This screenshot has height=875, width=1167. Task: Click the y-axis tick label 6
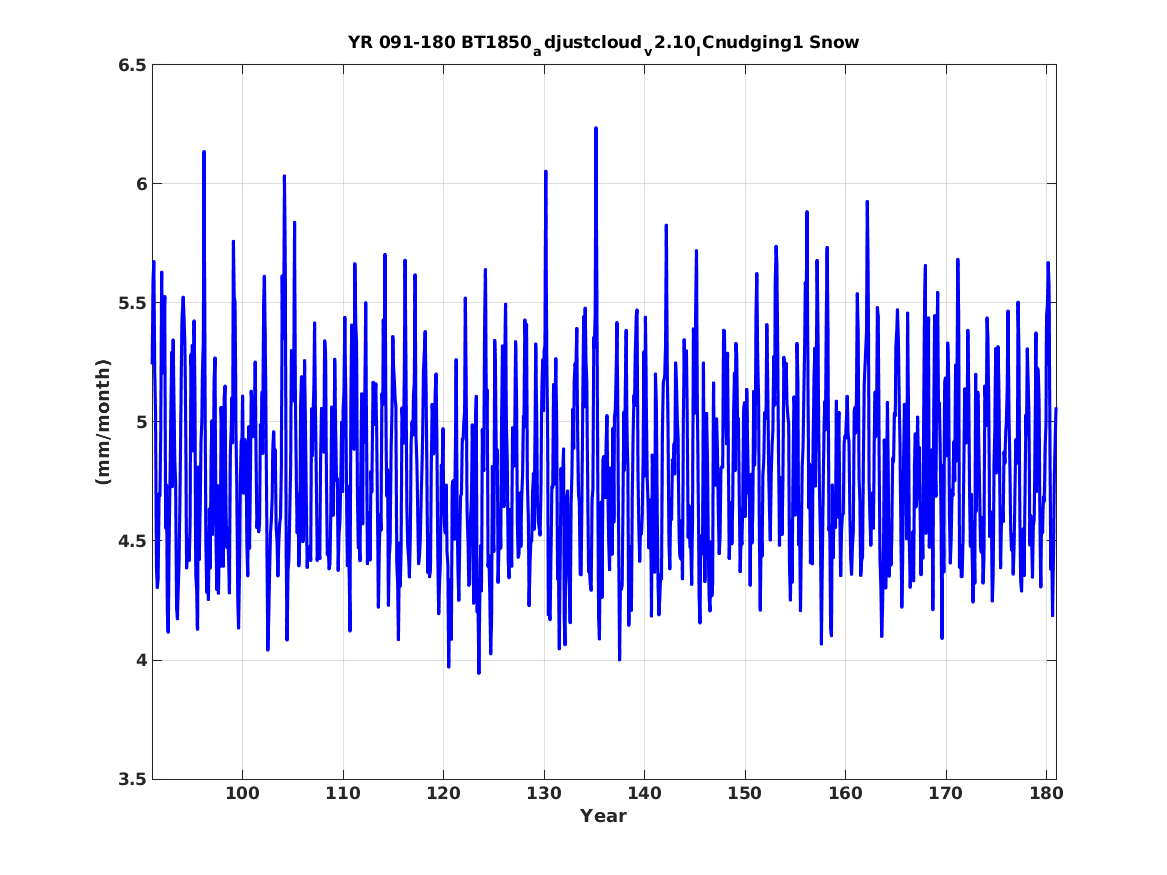click(141, 184)
